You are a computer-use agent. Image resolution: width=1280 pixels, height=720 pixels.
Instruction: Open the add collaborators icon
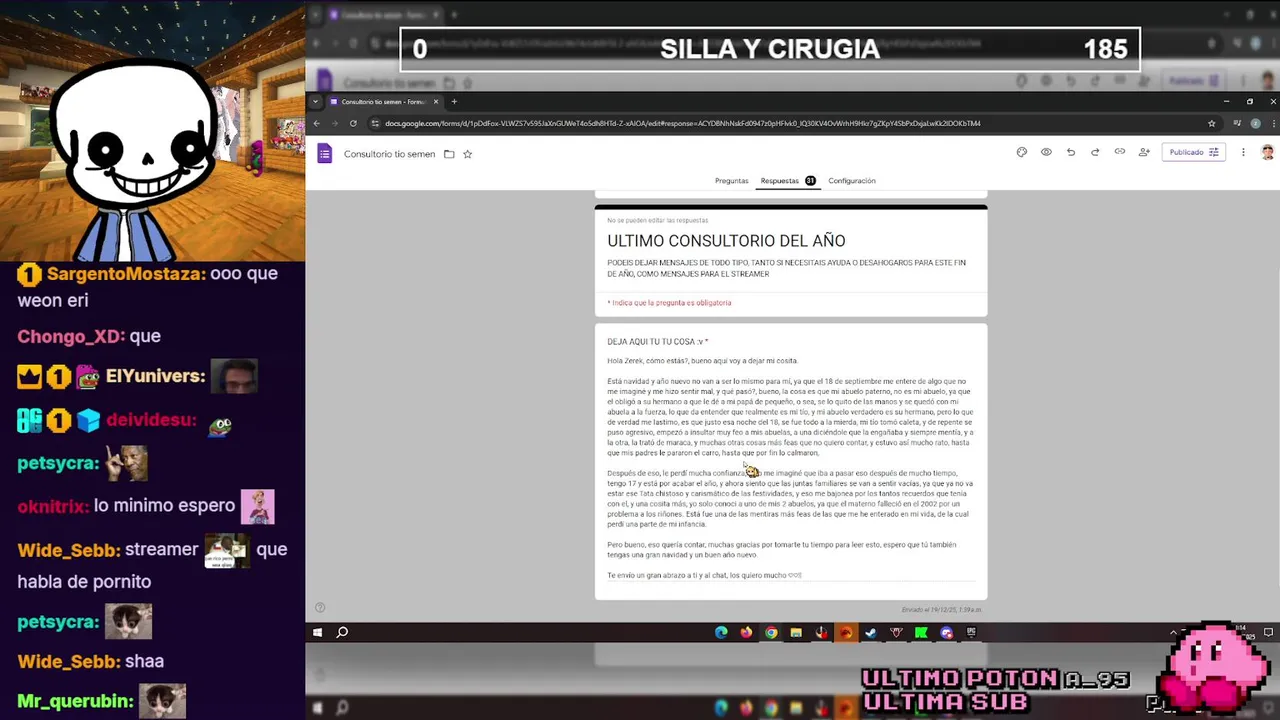point(1144,152)
